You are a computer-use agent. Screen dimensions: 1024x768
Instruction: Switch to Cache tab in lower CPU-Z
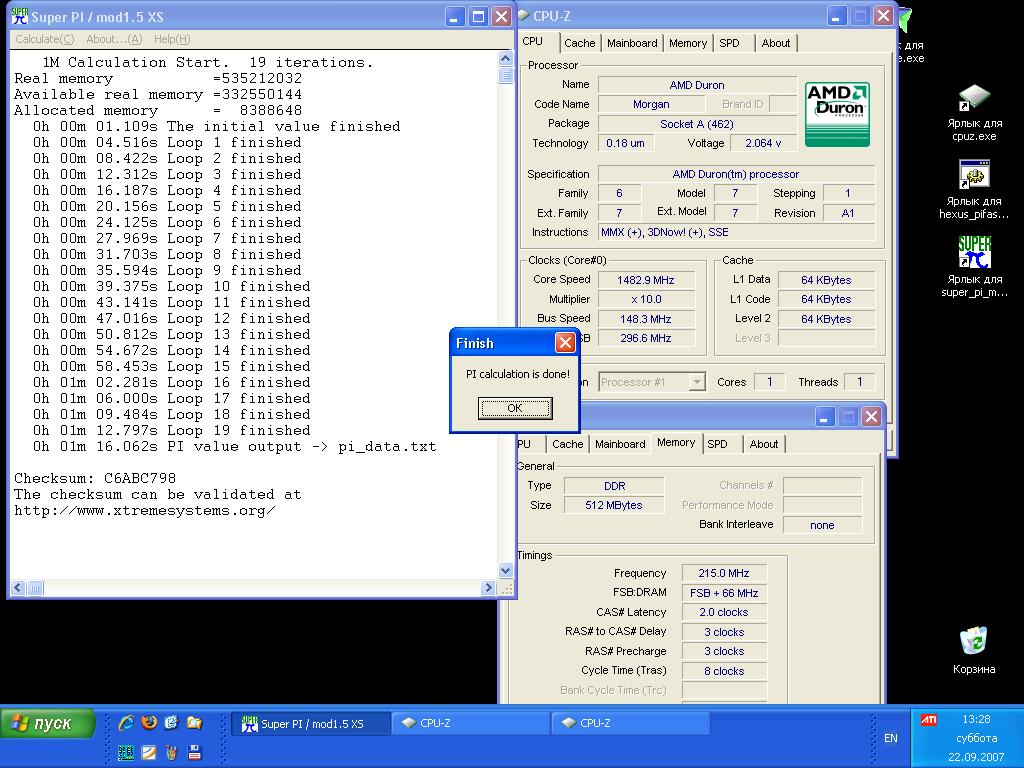[x=568, y=444]
